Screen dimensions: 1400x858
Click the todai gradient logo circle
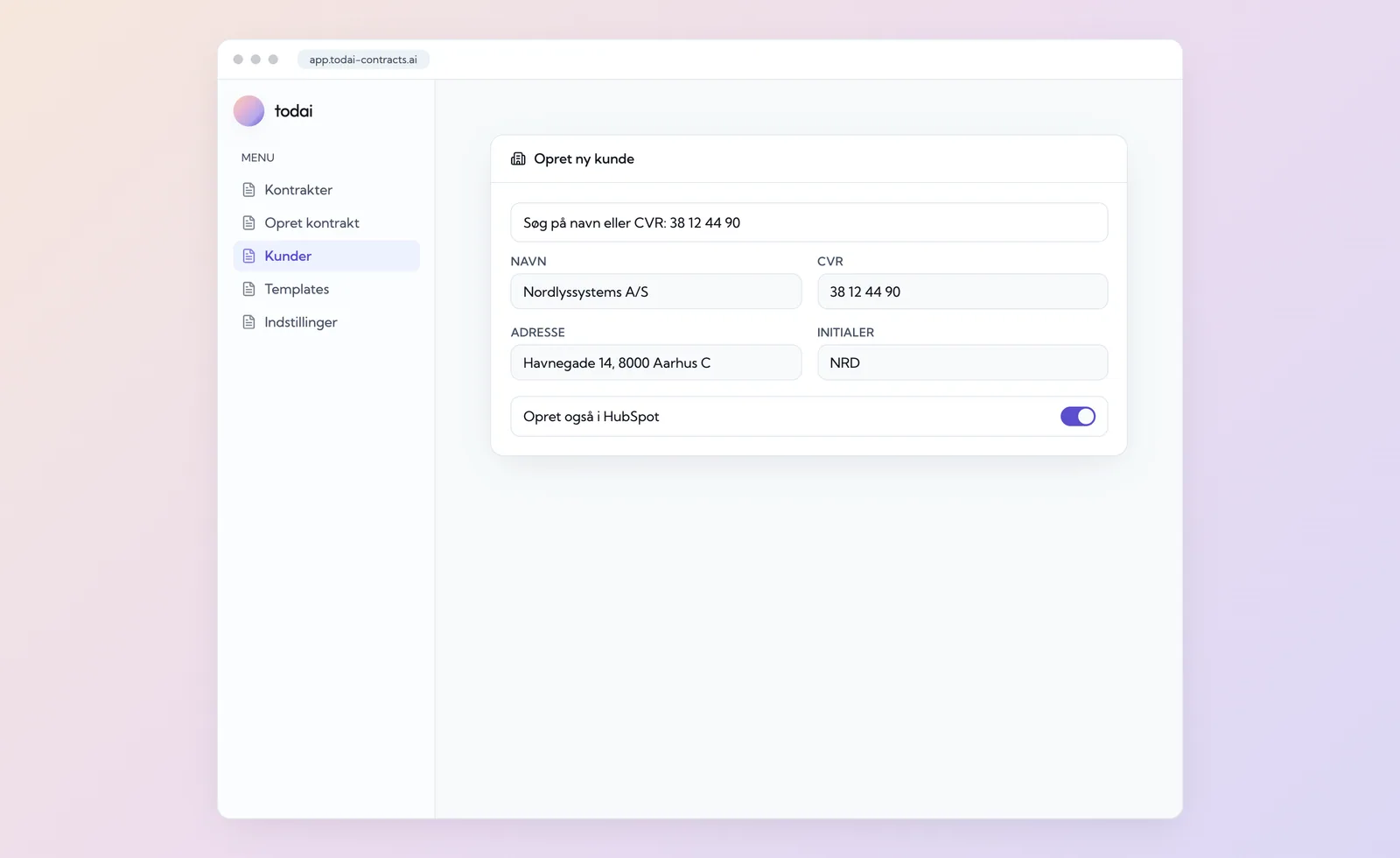[248, 111]
